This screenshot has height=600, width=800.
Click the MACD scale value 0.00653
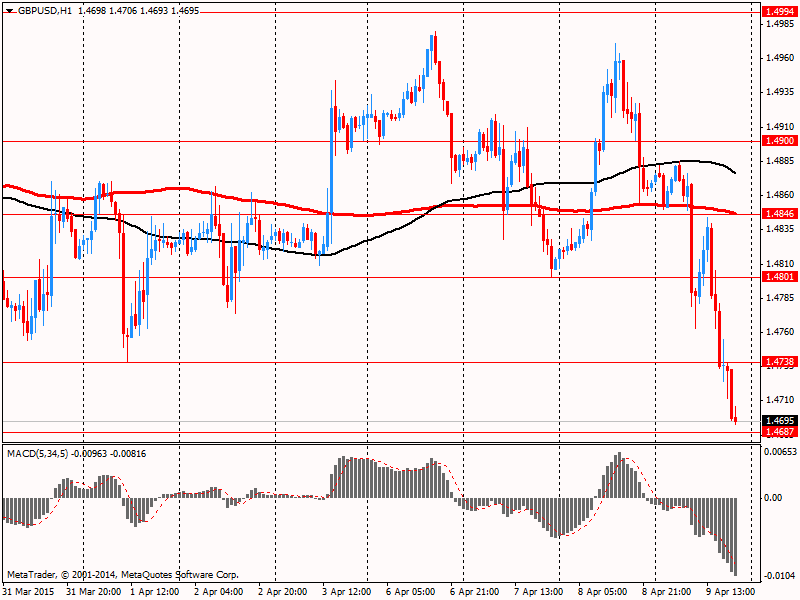pos(781,452)
